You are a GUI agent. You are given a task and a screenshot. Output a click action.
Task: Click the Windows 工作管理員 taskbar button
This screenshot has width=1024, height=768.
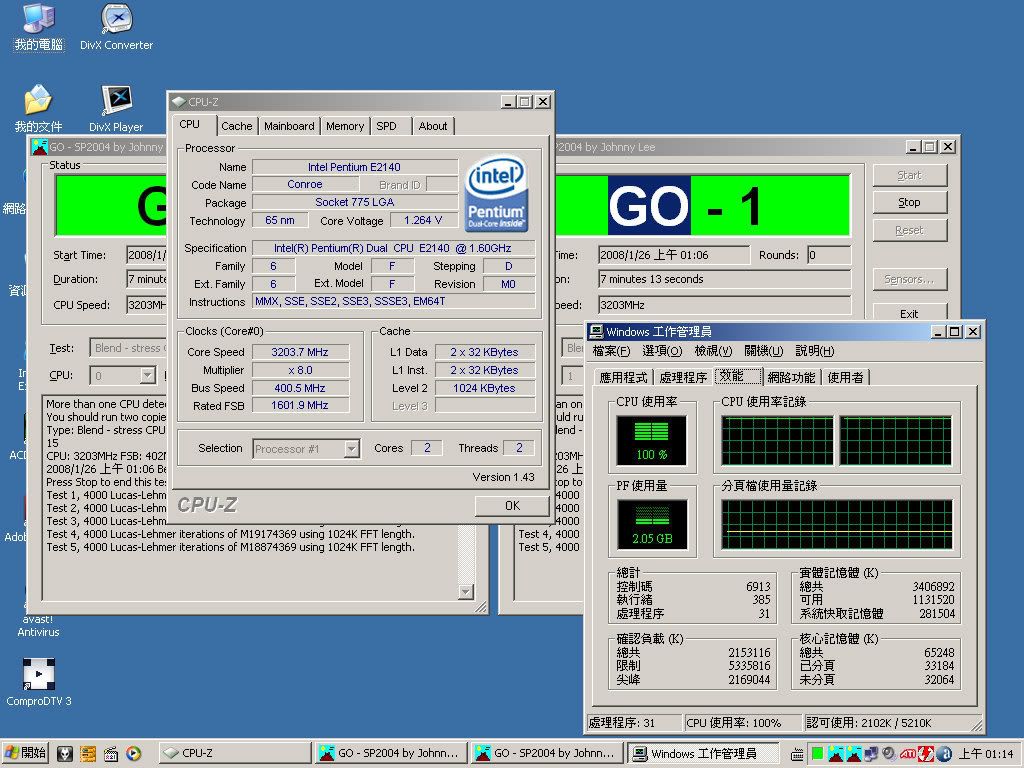[x=703, y=754]
